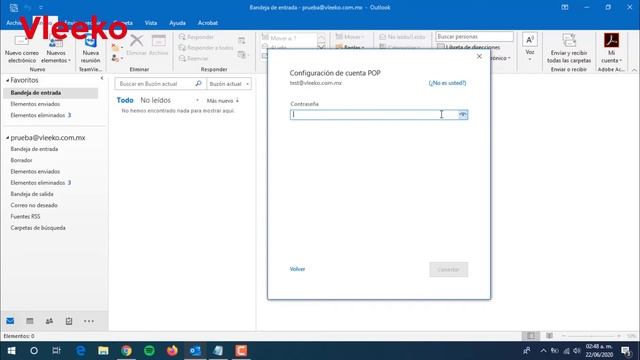Image resolution: width=640 pixels, height=360 pixels.
Task: Start a Nueva reunión with TeamViewer
Action: point(90,49)
